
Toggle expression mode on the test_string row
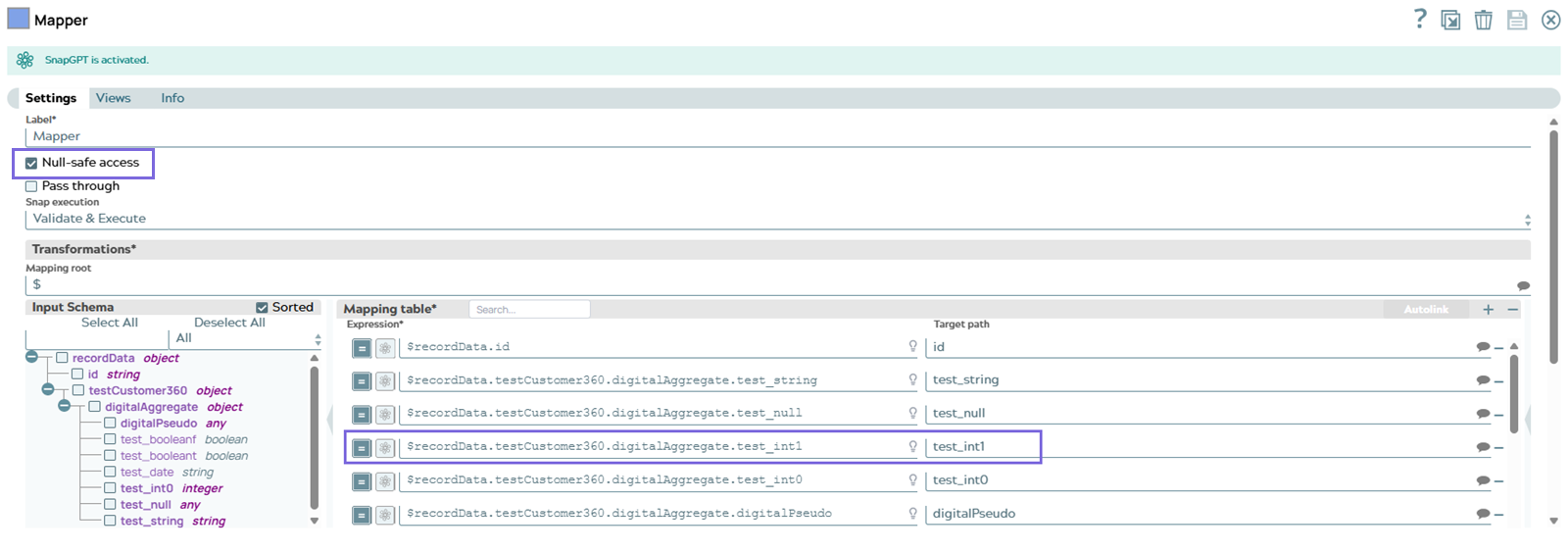tap(362, 381)
